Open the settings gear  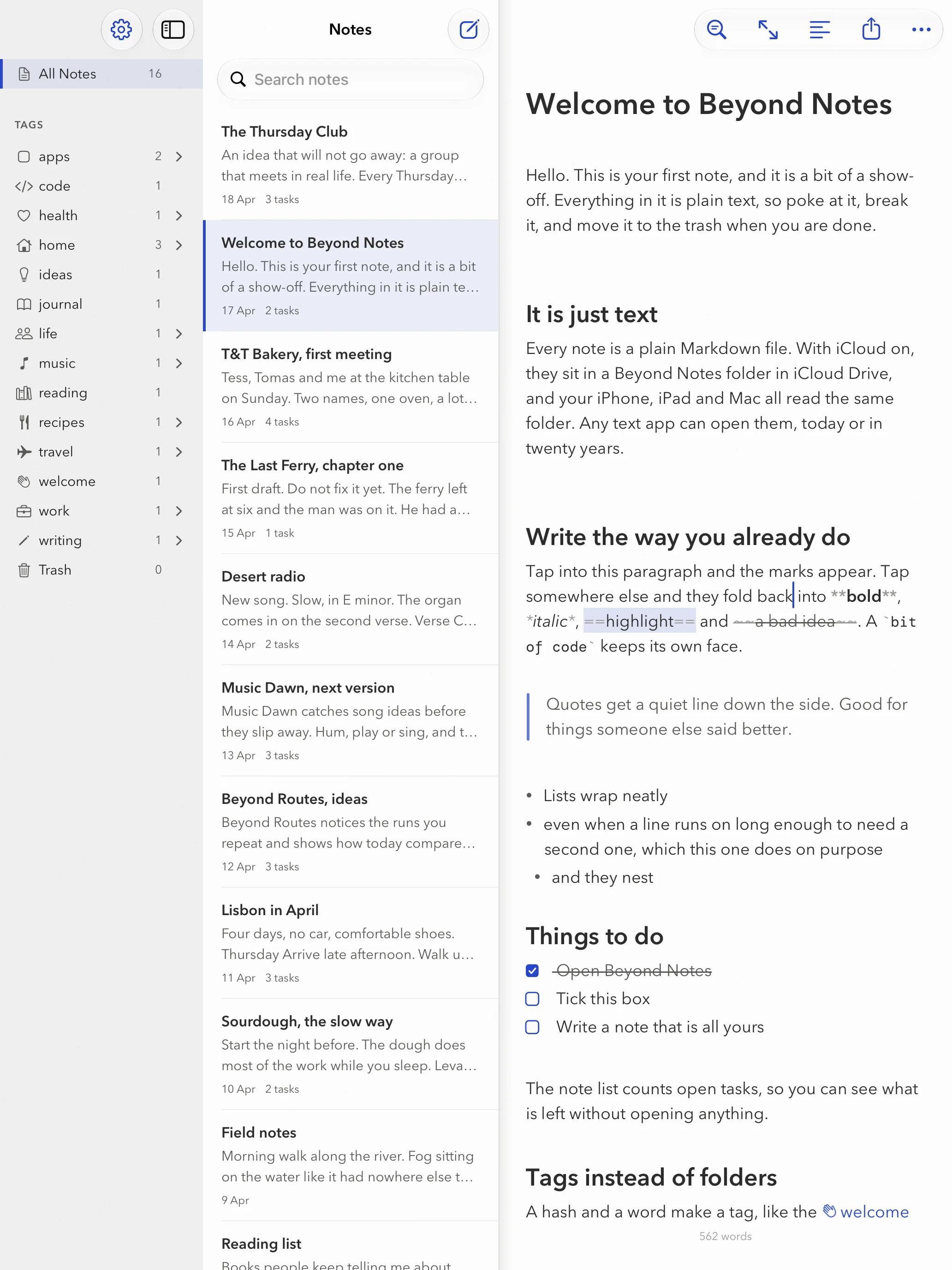(121, 30)
